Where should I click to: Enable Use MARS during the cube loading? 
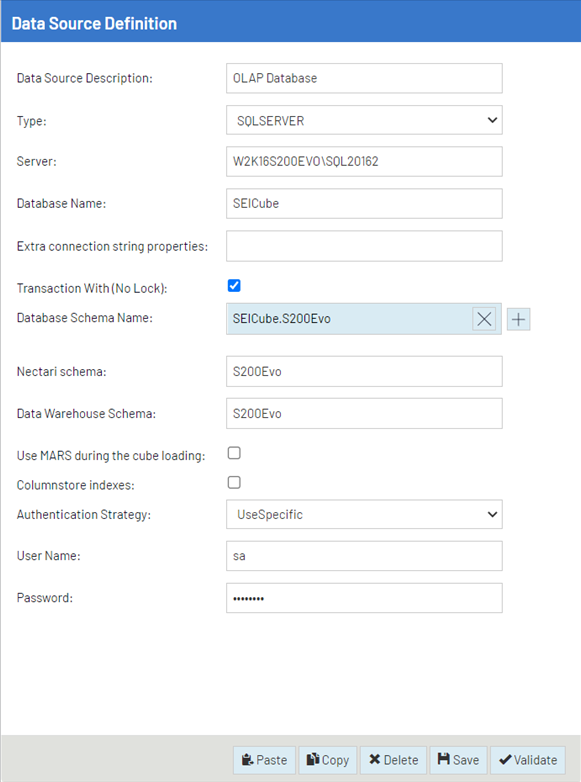(234, 453)
